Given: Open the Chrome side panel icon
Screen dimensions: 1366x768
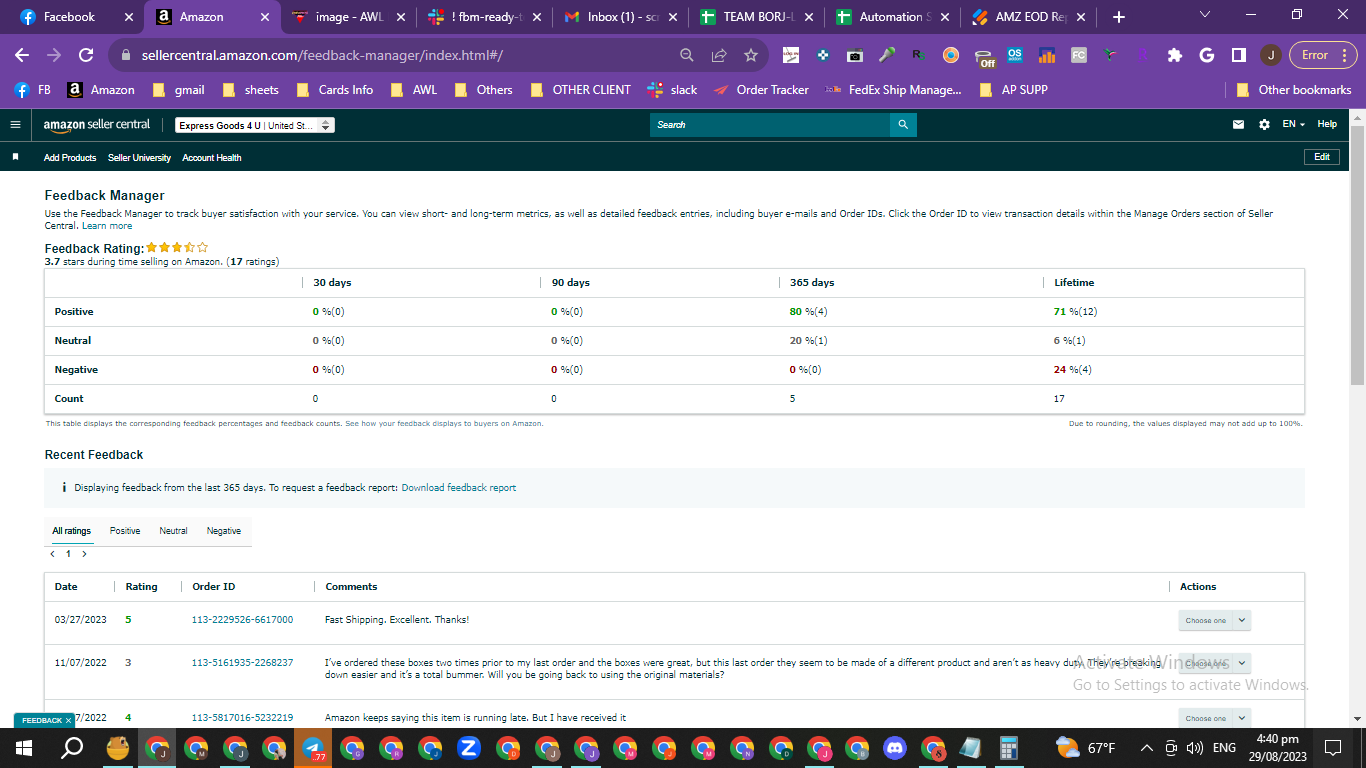Looking at the screenshot, I should pyautogui.click(x=1239, y=55).
